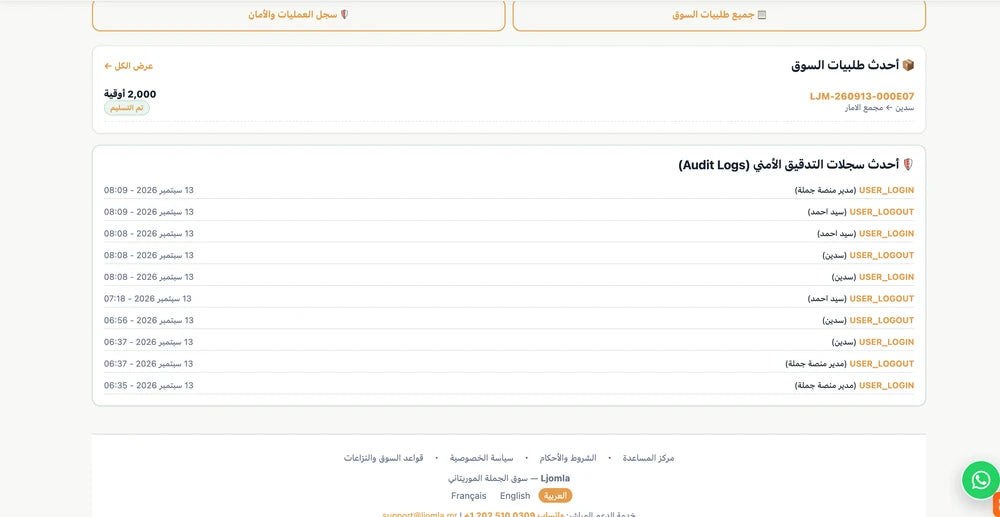Click the 2,000 أوقية order amount
Image resolution: width=1000 pixels, height=517 pixels.
tap(130, 94)
